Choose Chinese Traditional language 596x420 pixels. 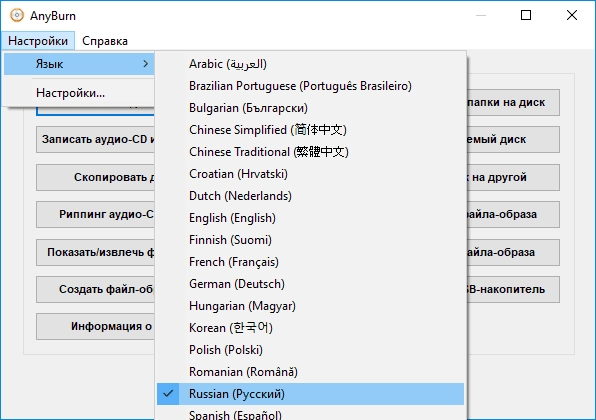310,152
